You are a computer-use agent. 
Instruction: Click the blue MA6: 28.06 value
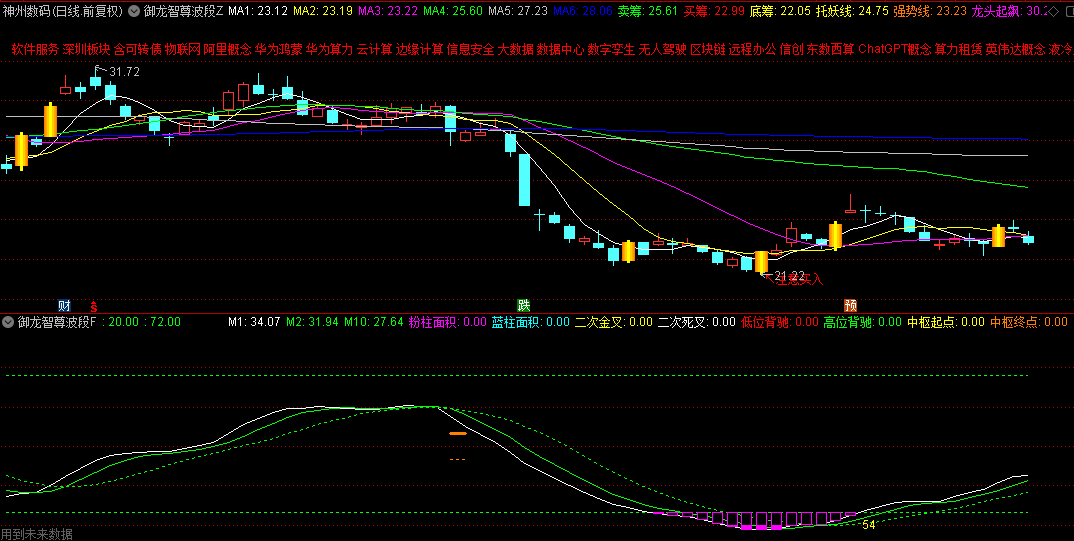(583, 11)
